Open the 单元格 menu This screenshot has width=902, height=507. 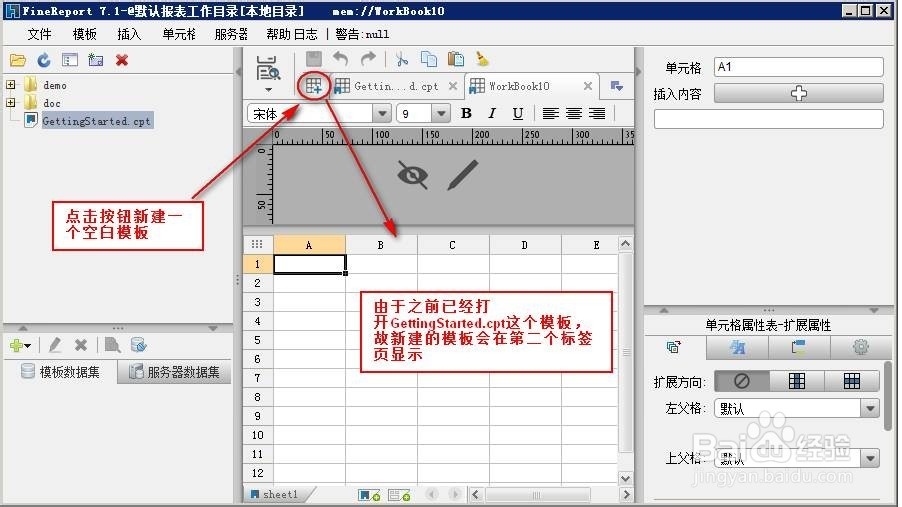point(179,35)
